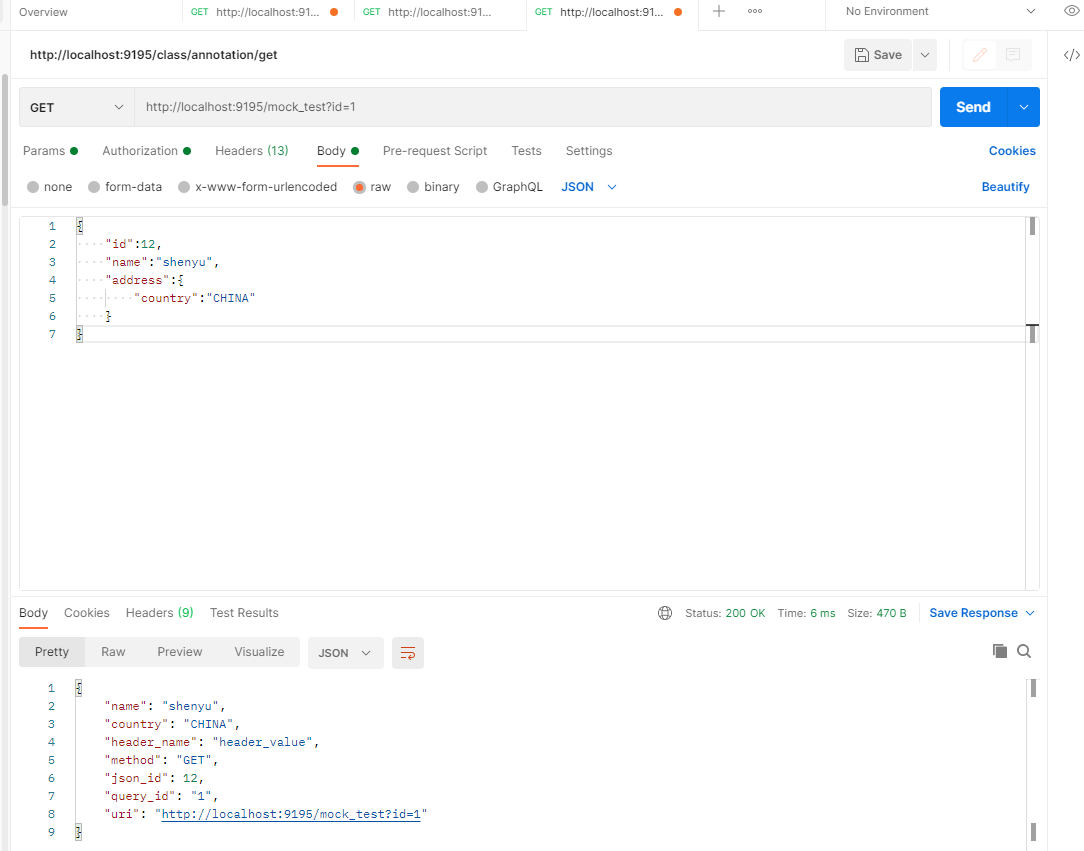Switch to the Overview tab
Viewport: 1084px width, 851px height.
coord(43,12)
